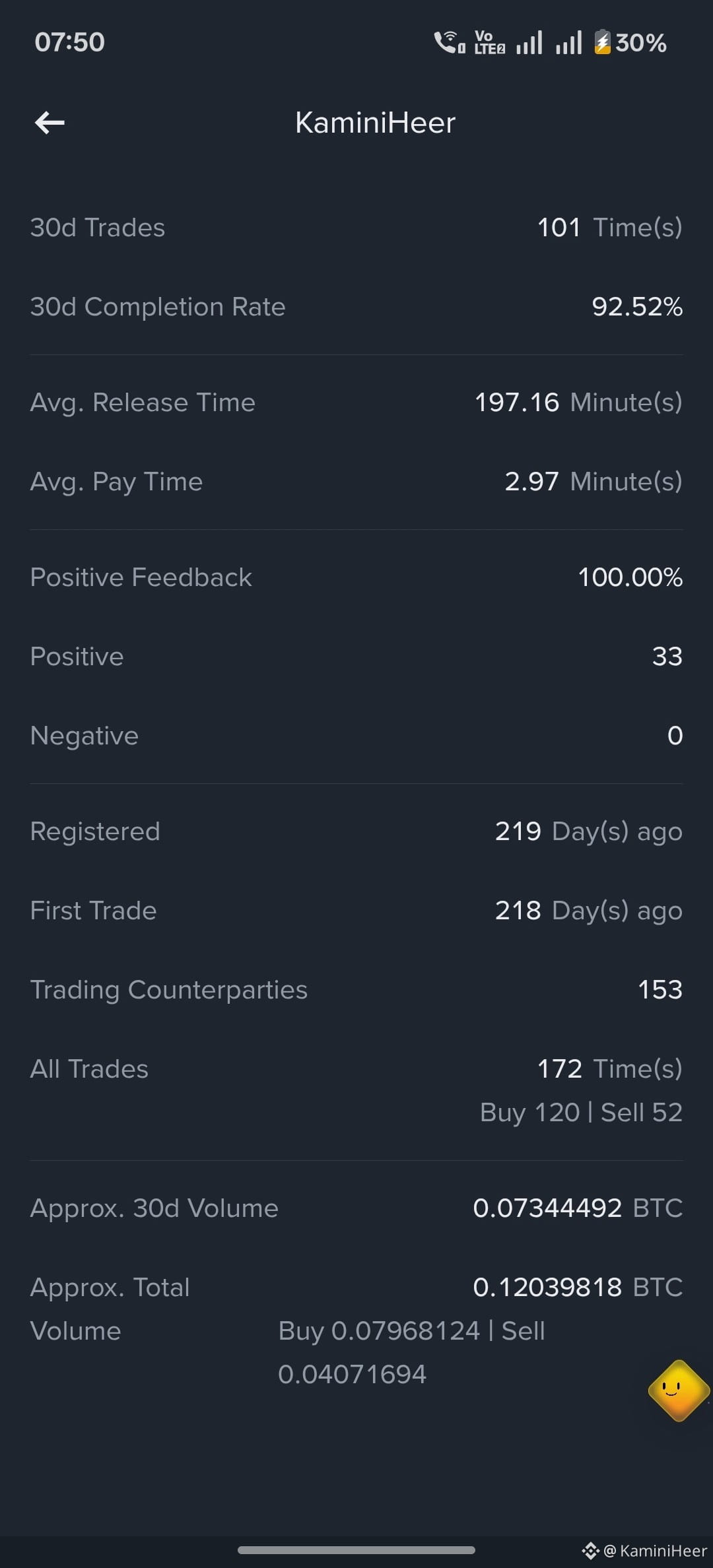Select the Trading Counterparties row

click(x=356, y=990)
